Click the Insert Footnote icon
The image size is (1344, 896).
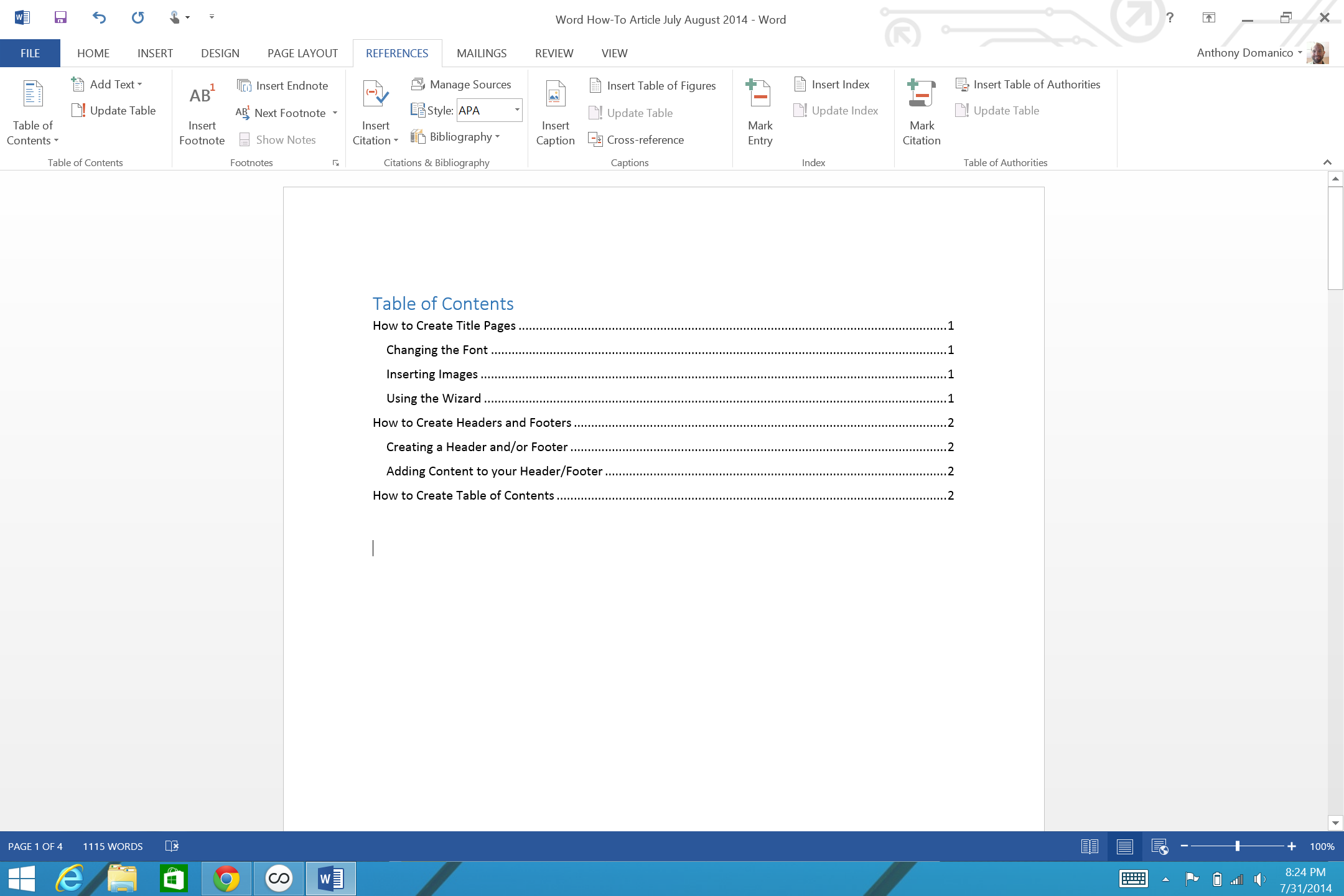click(201, 109)
